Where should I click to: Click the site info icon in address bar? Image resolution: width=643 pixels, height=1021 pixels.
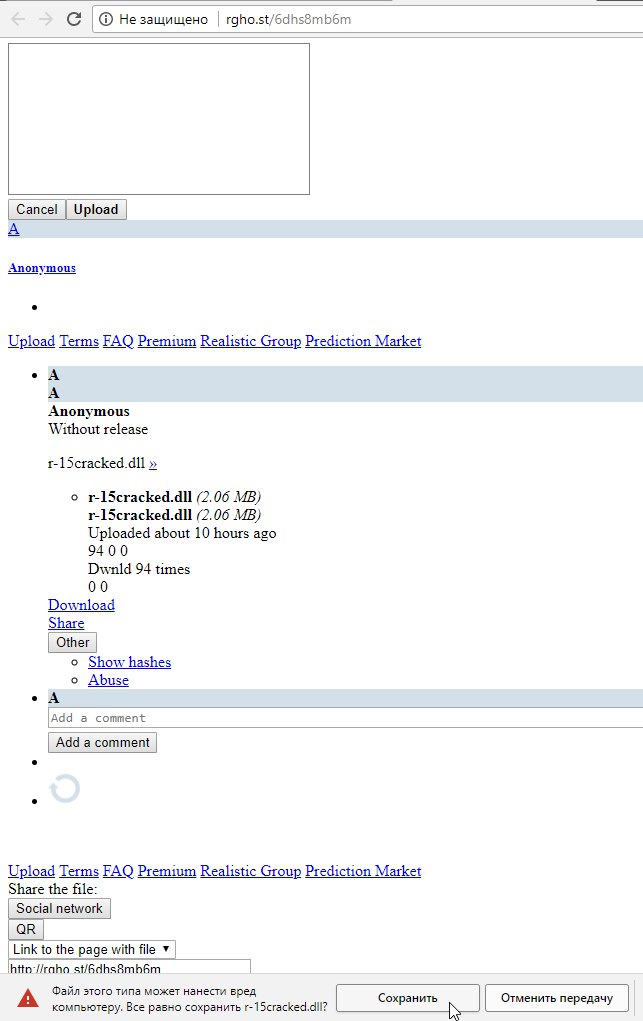point(106,20)
